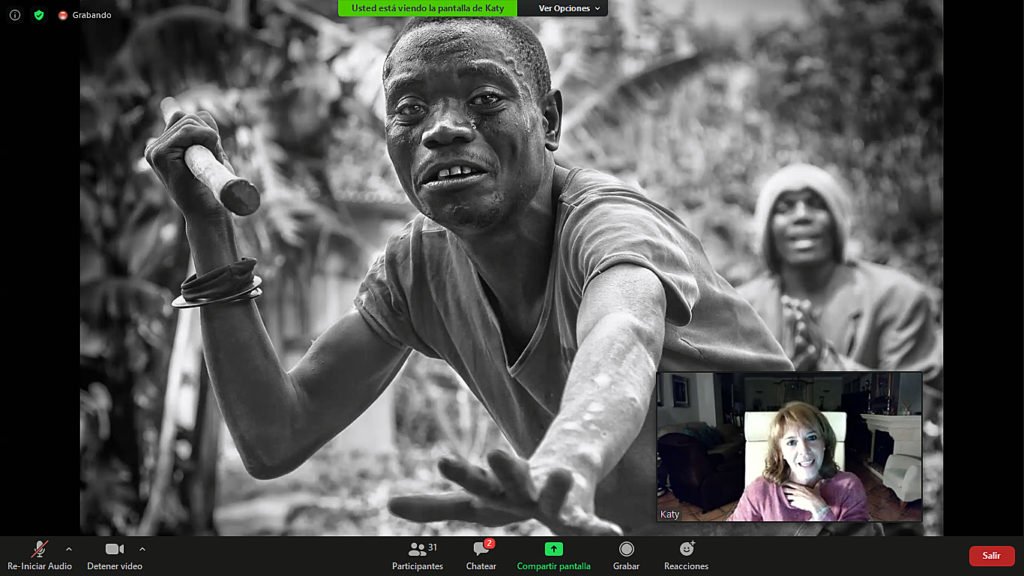Viewport: 1024px width, 576px height.
Task: Open the Reacciones menu
Action: (x=686, y=555)
